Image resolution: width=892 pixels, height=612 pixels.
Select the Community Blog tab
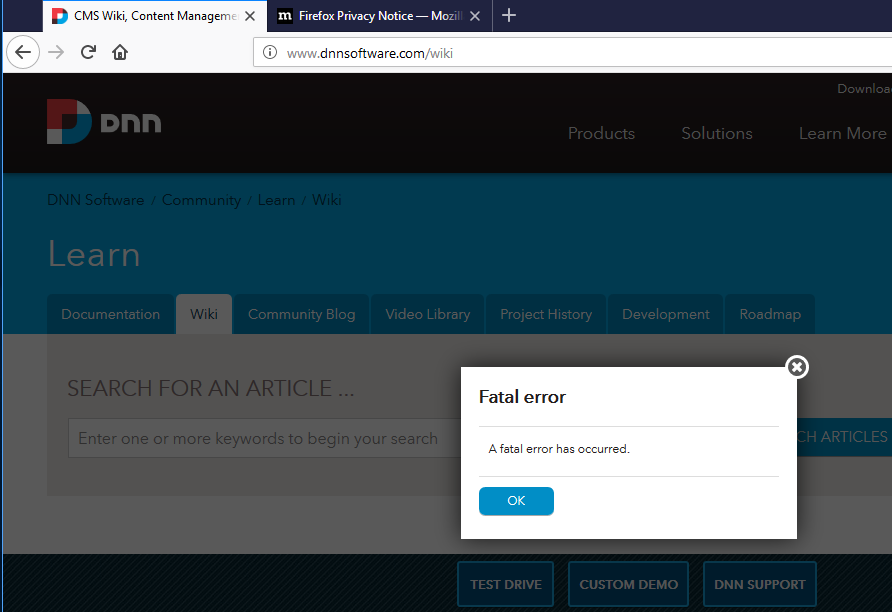[302, 314]
